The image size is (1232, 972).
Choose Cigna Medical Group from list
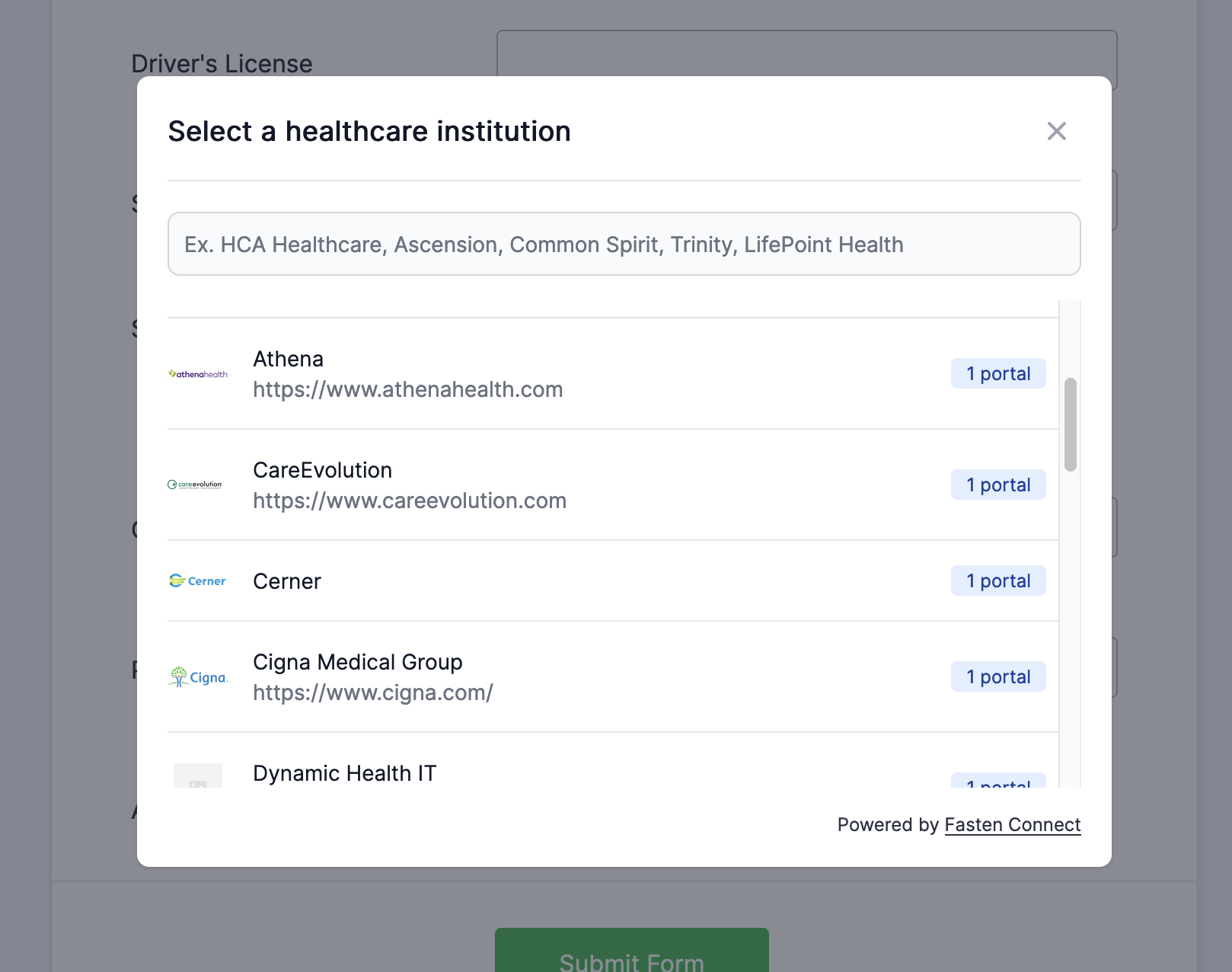[613, 676]
